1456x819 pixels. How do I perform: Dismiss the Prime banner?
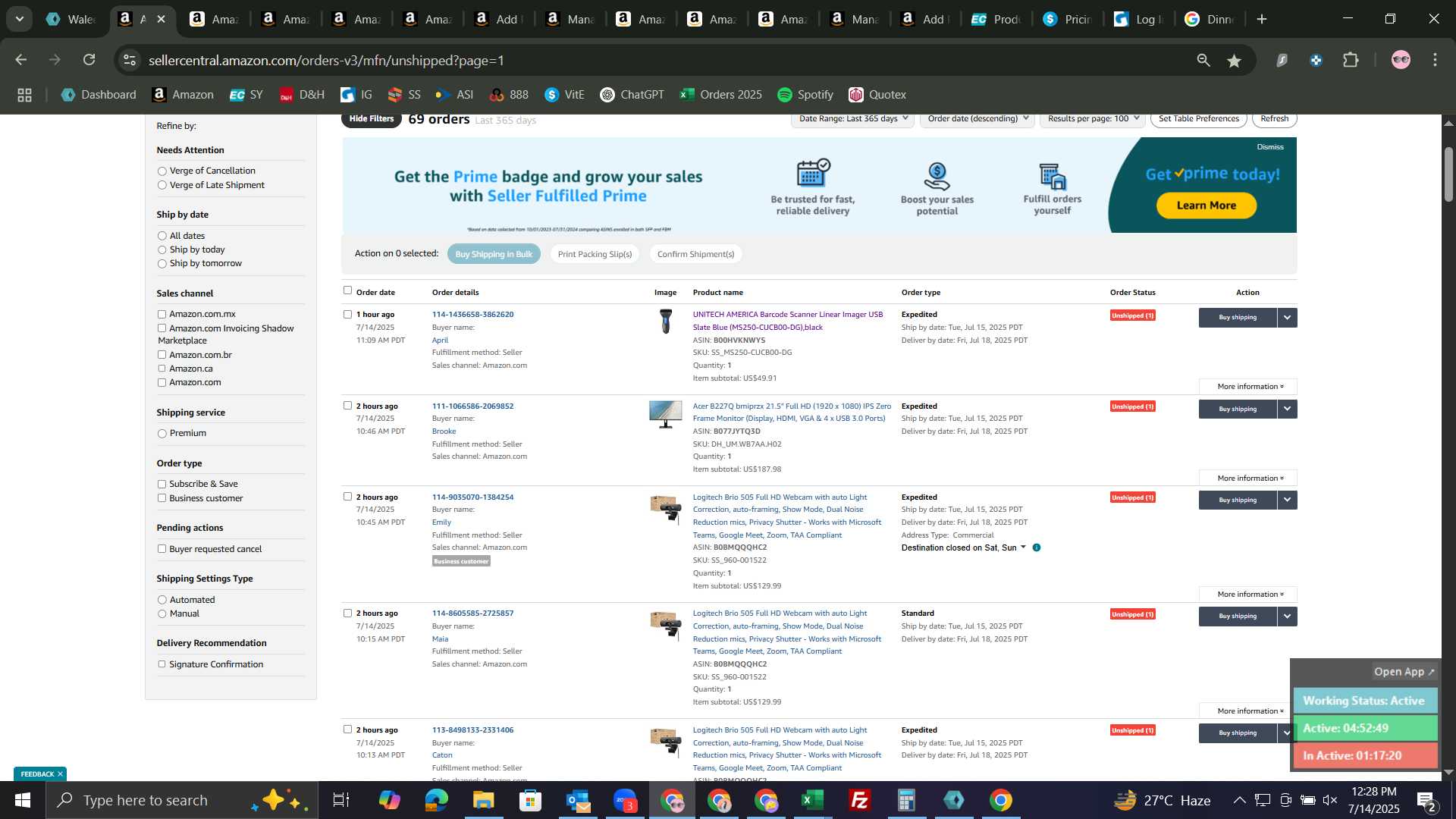(1270, 147)
